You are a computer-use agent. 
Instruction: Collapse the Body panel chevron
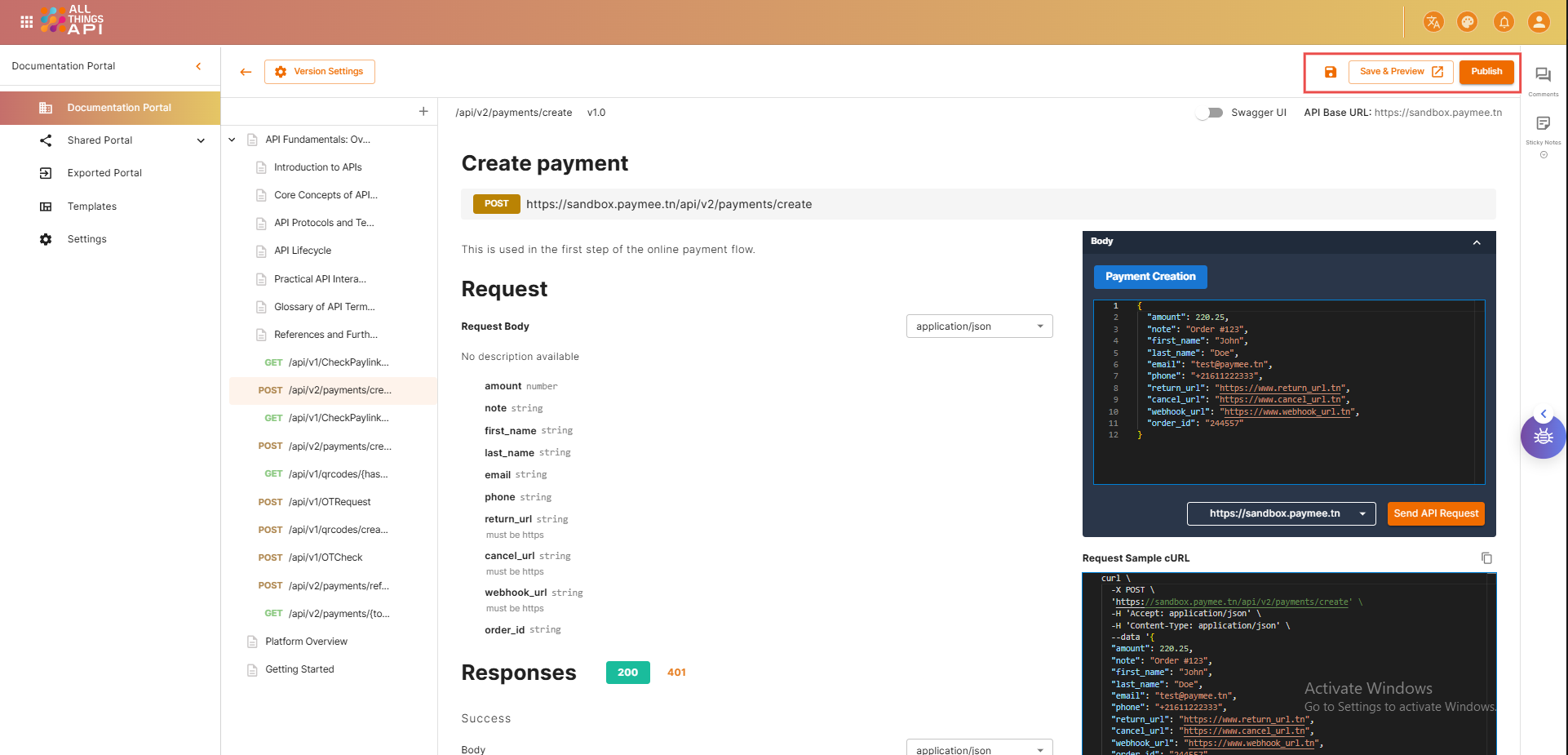pos(1477,242)
